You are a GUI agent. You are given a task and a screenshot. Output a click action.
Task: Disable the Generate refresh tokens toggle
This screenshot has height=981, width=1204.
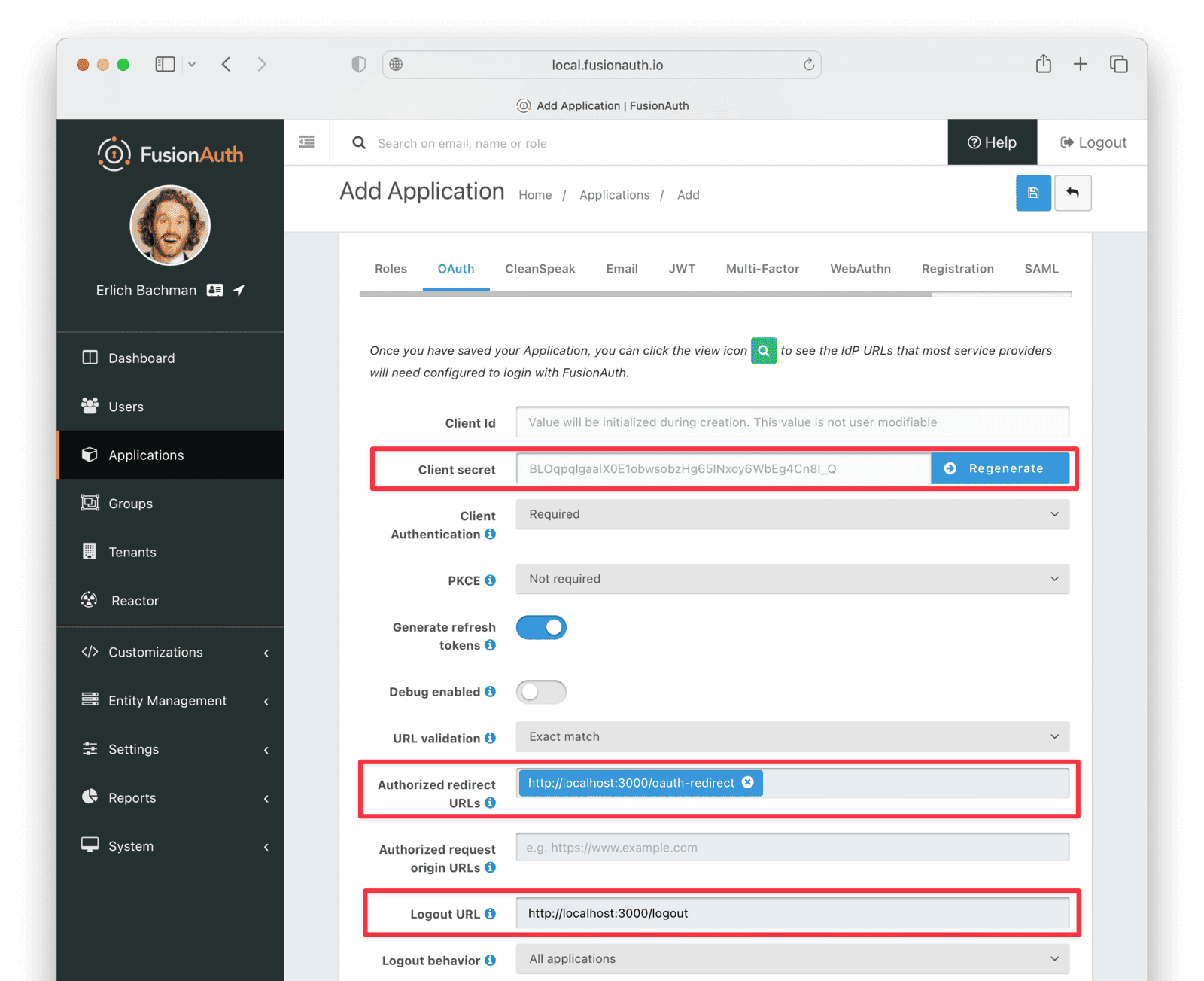pyautogui.click(x=541, y=627)
